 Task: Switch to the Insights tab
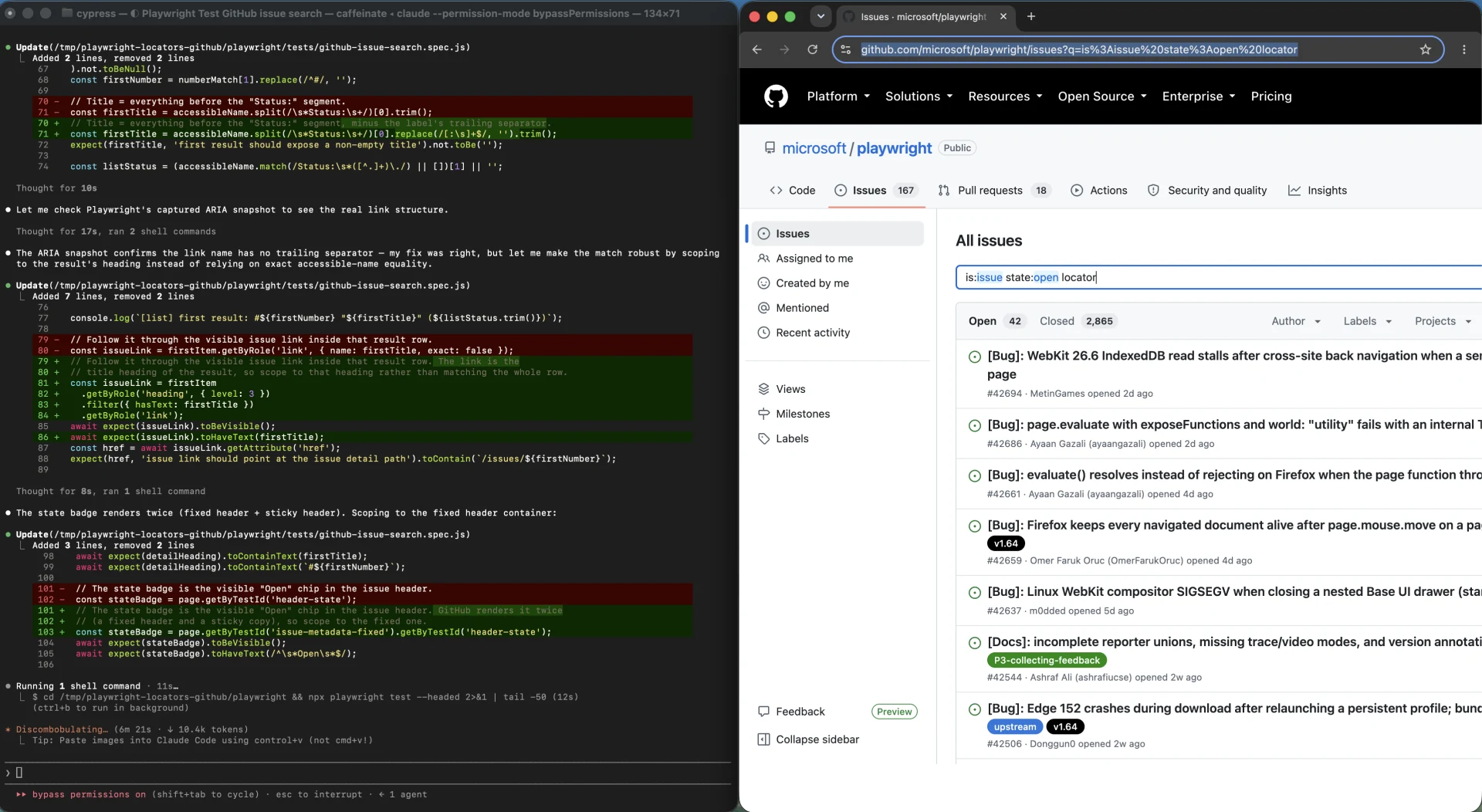1318,191
